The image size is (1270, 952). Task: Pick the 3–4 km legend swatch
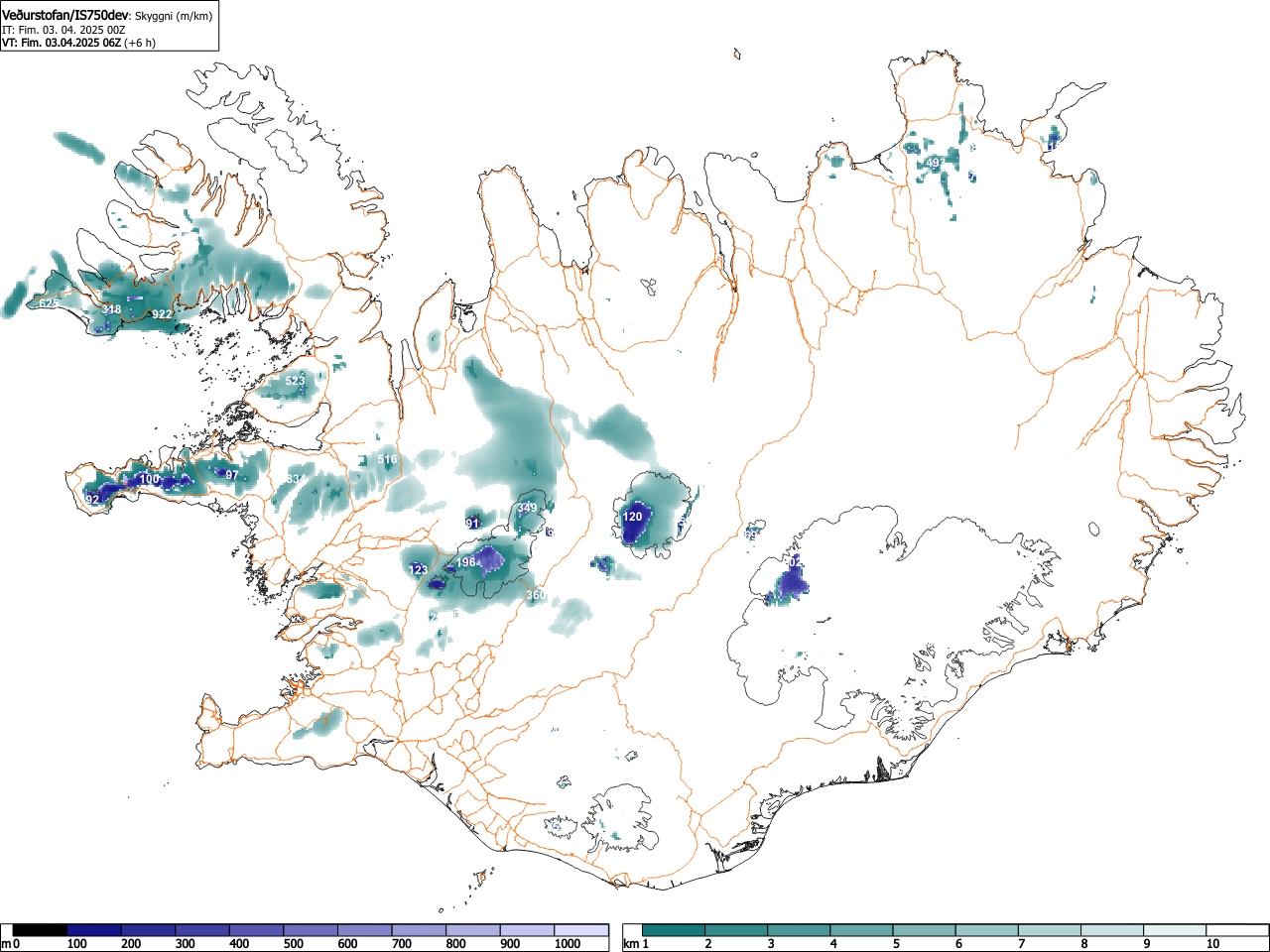click(x=799, y=930)
